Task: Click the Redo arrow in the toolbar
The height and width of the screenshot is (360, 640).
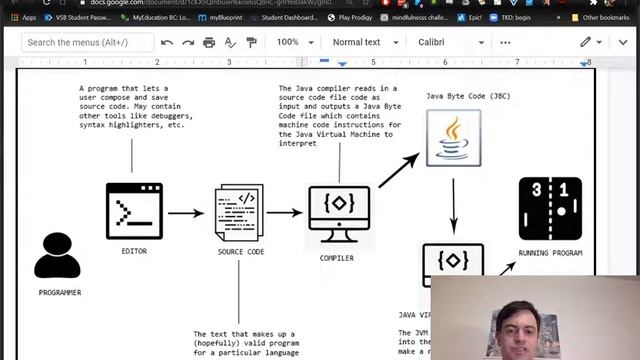Action: (188, 42)
